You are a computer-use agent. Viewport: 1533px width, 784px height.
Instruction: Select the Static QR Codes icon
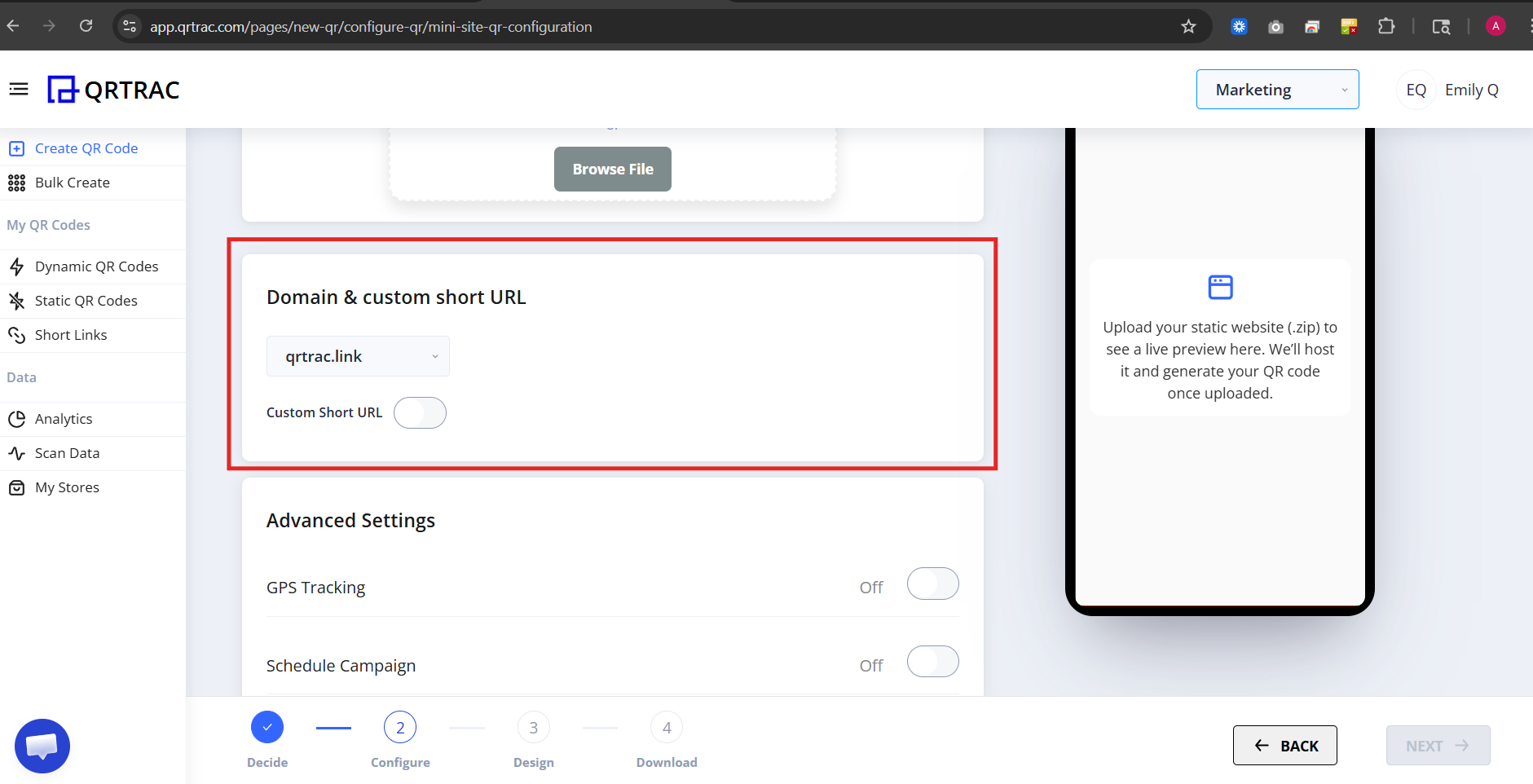pyautogui.click(x=16, y=301)
